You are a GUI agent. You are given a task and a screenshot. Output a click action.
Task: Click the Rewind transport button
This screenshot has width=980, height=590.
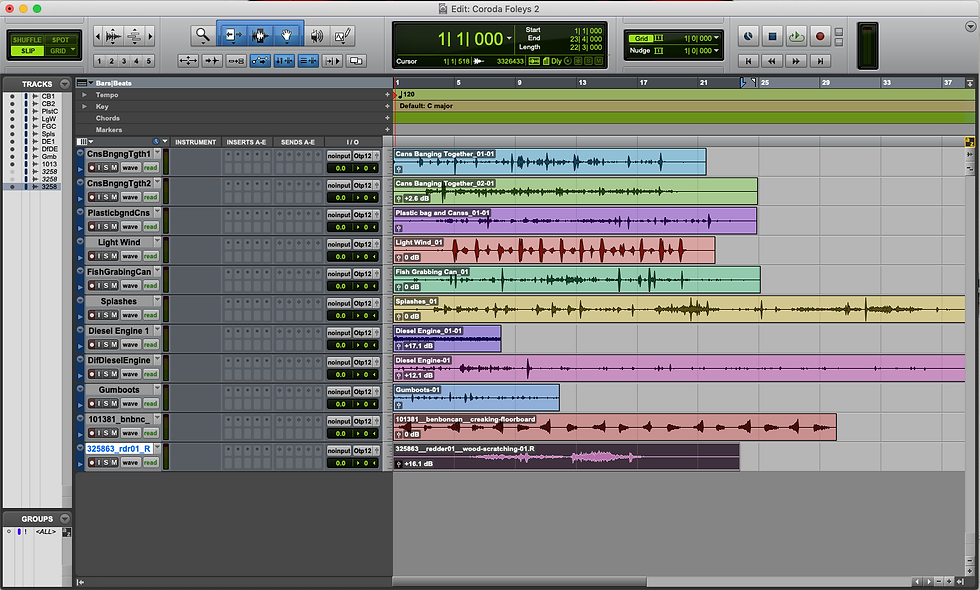point(772,61)
